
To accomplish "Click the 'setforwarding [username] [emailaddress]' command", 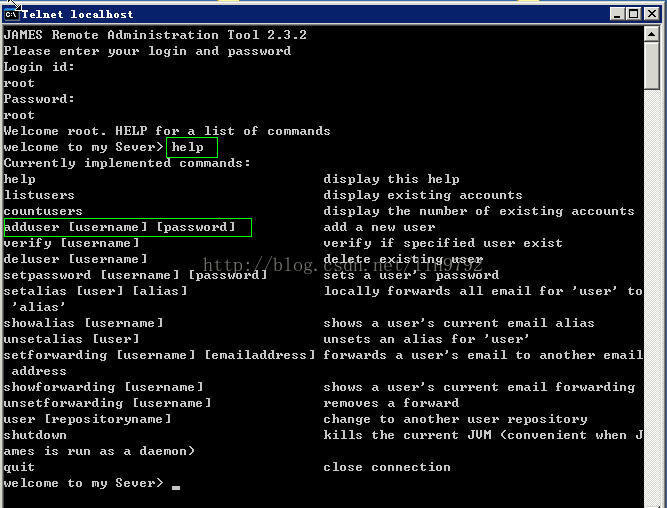I will click(x=160, y=355).
